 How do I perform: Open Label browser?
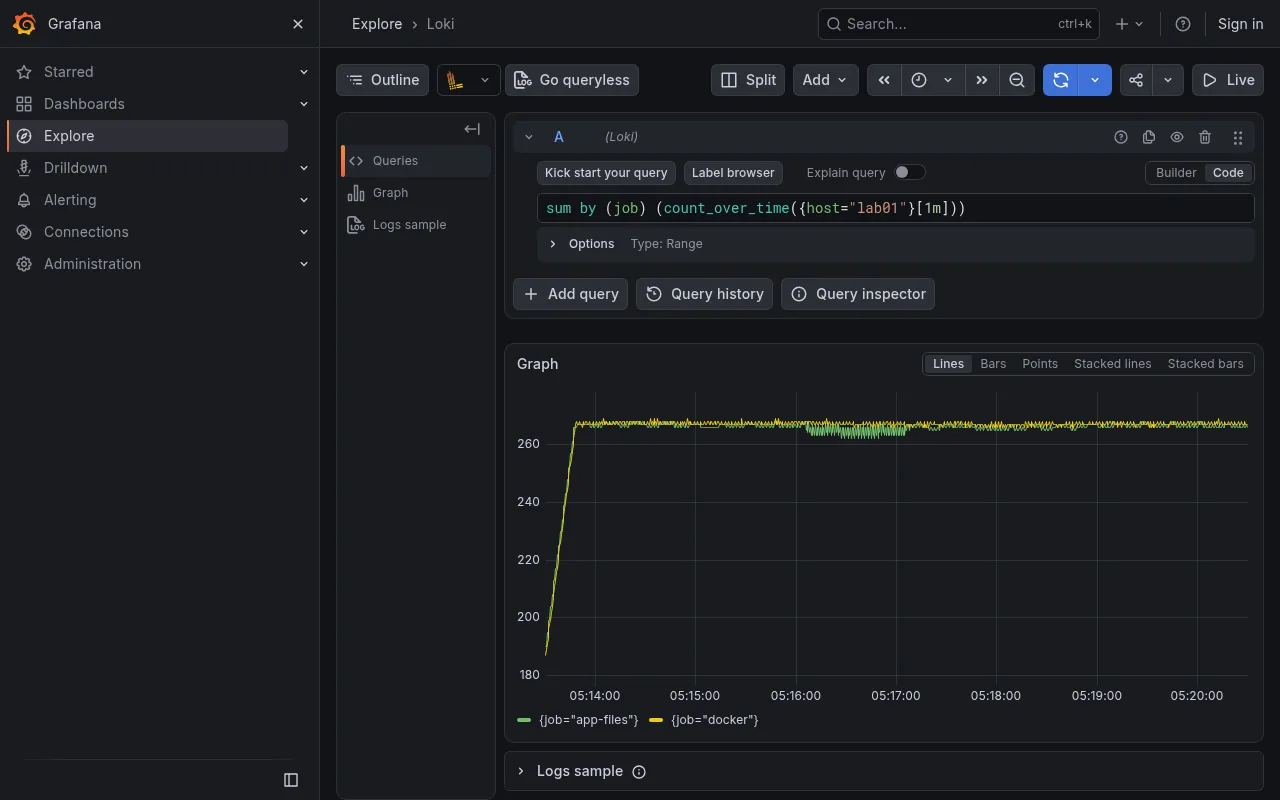(x=733, y=173)
